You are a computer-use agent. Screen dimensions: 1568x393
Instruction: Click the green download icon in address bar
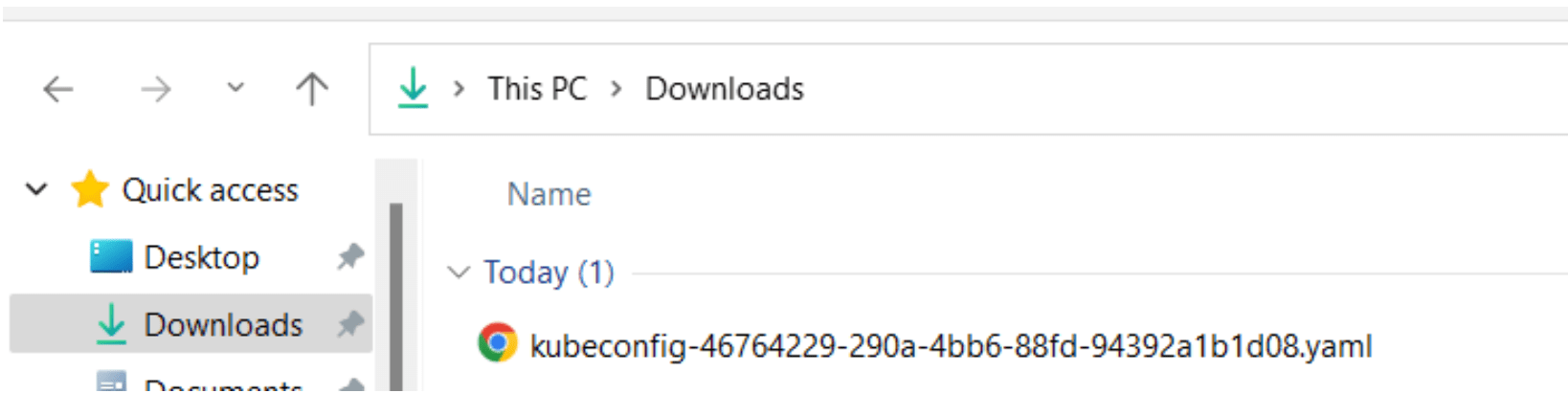coord(413,88)
